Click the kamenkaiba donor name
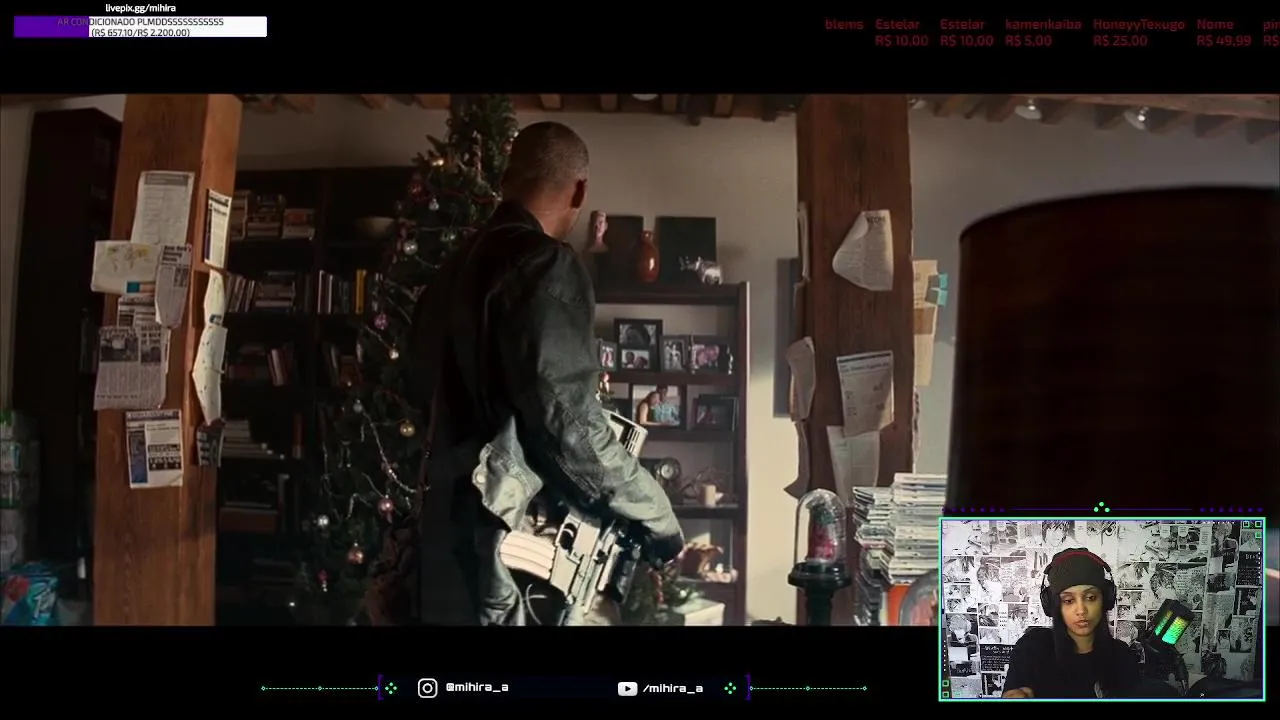 coord(1043,24)
